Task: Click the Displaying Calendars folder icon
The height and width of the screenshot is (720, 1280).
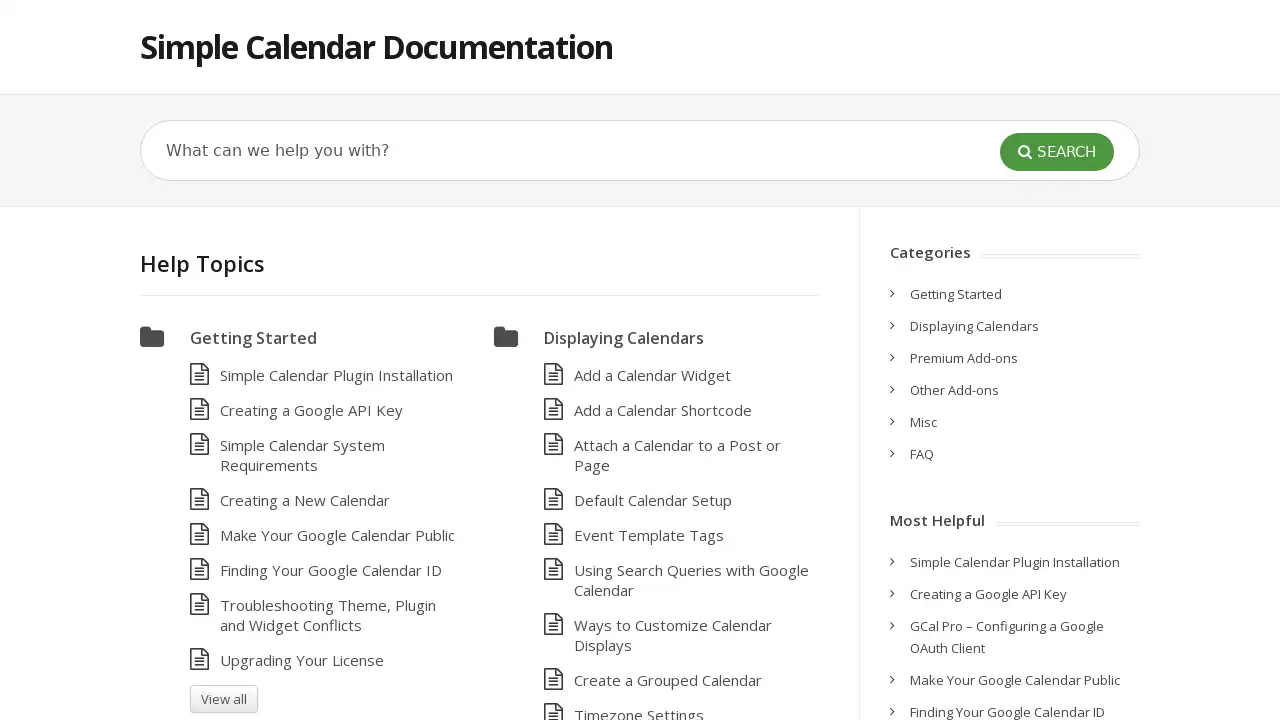Action: pos(506,337)
